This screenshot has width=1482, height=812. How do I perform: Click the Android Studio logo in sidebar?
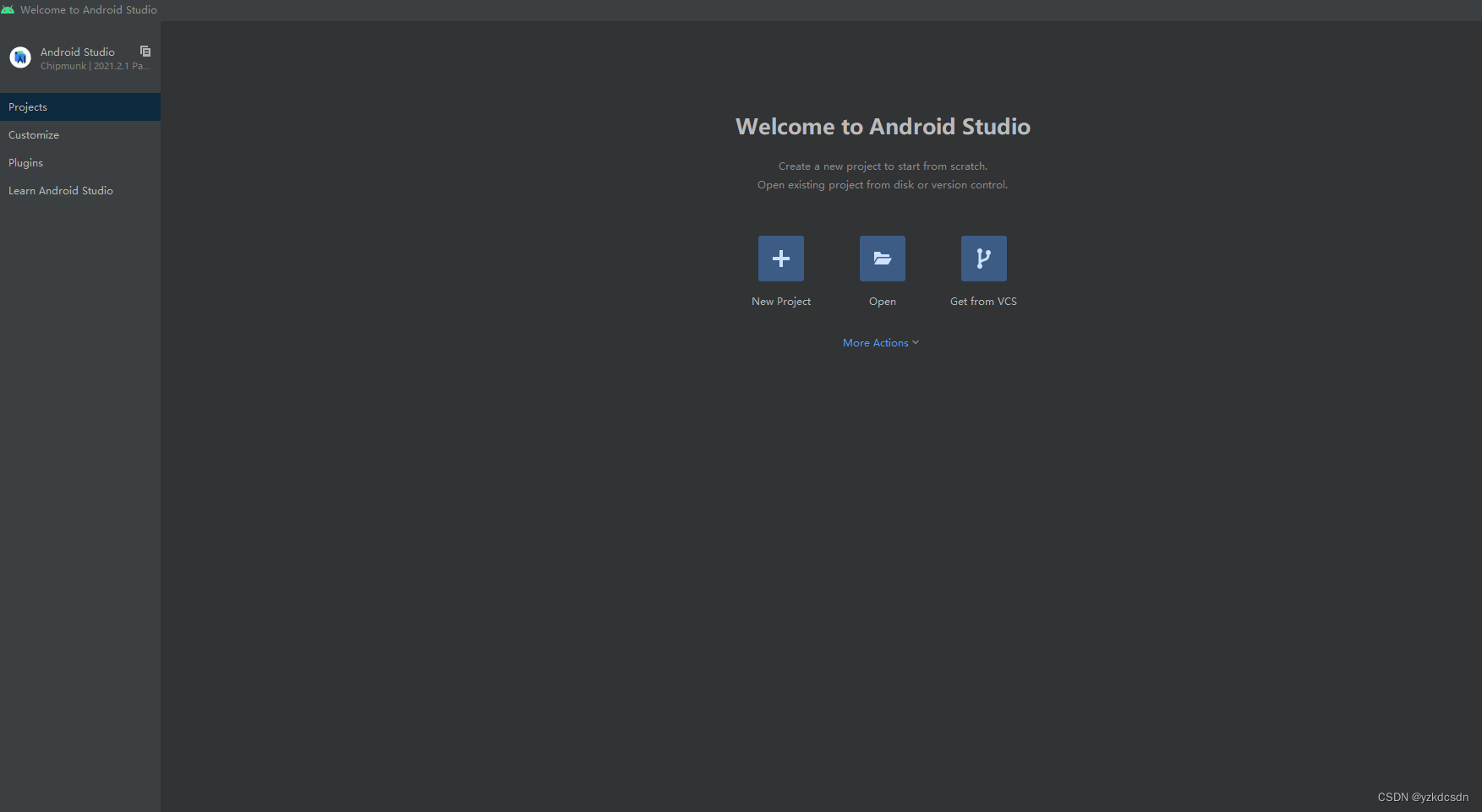pyautogui.click(x=20, y=57)
